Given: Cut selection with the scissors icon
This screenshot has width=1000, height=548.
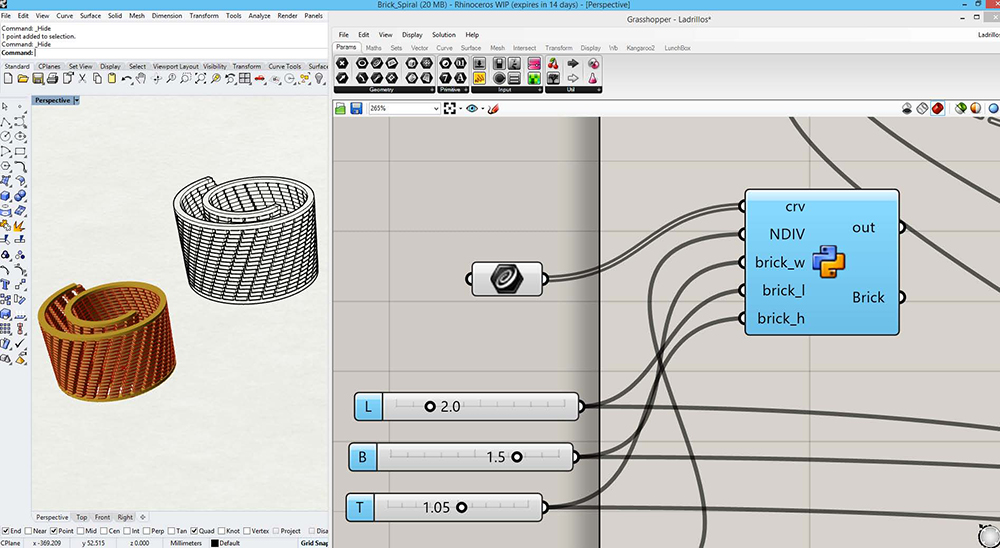Looking at the screenshot, I should (82, 78).
